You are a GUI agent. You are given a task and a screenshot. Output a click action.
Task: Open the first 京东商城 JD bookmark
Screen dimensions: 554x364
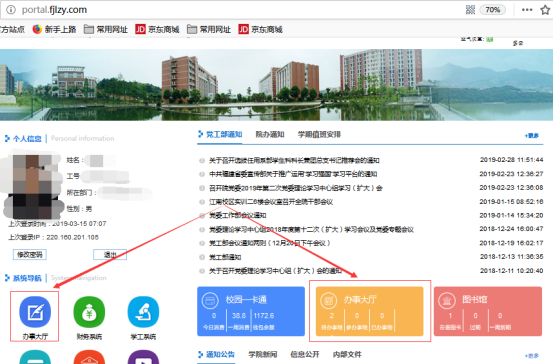click(157, 29)
